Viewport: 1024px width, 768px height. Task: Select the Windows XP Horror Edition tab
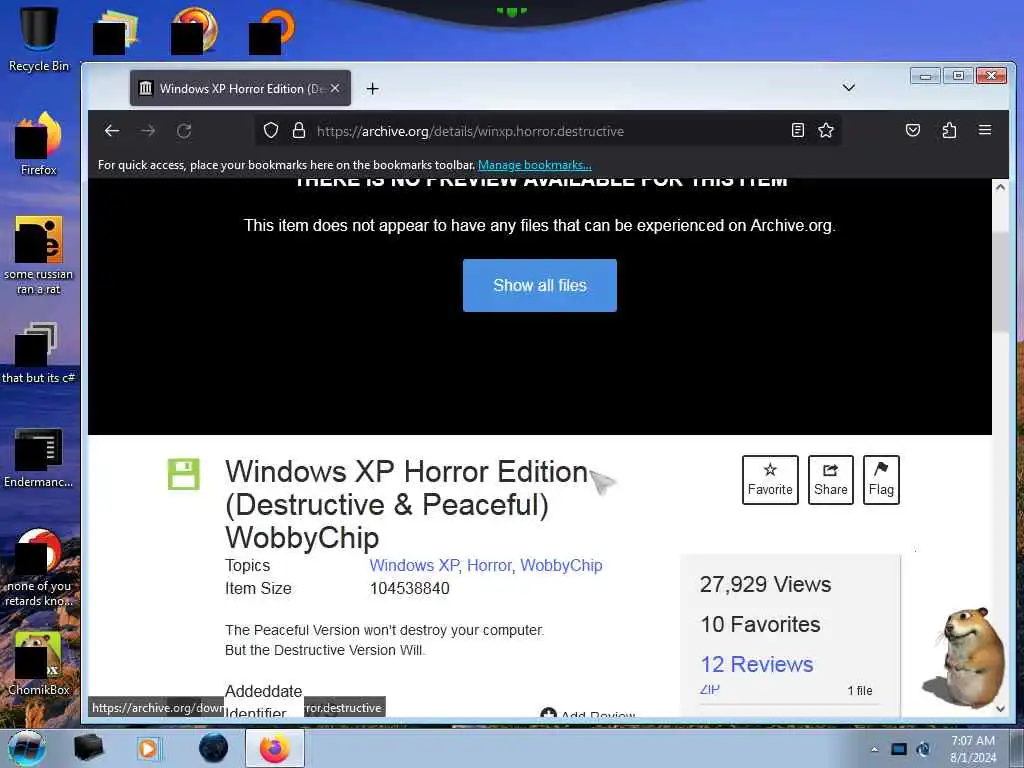click(240, 88)
